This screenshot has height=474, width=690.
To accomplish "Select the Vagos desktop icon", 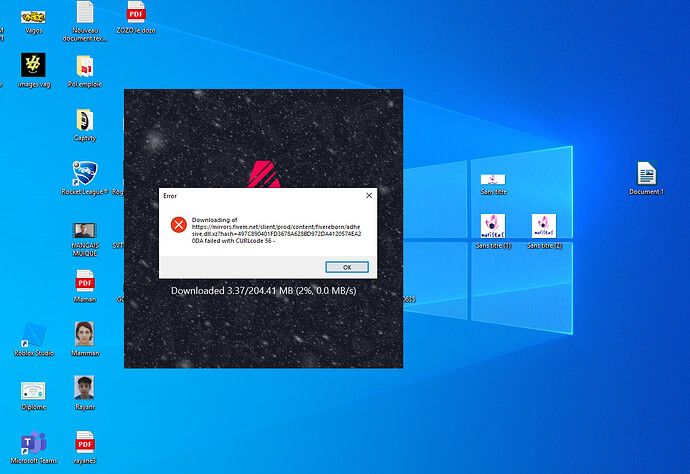I will point(33,17).
